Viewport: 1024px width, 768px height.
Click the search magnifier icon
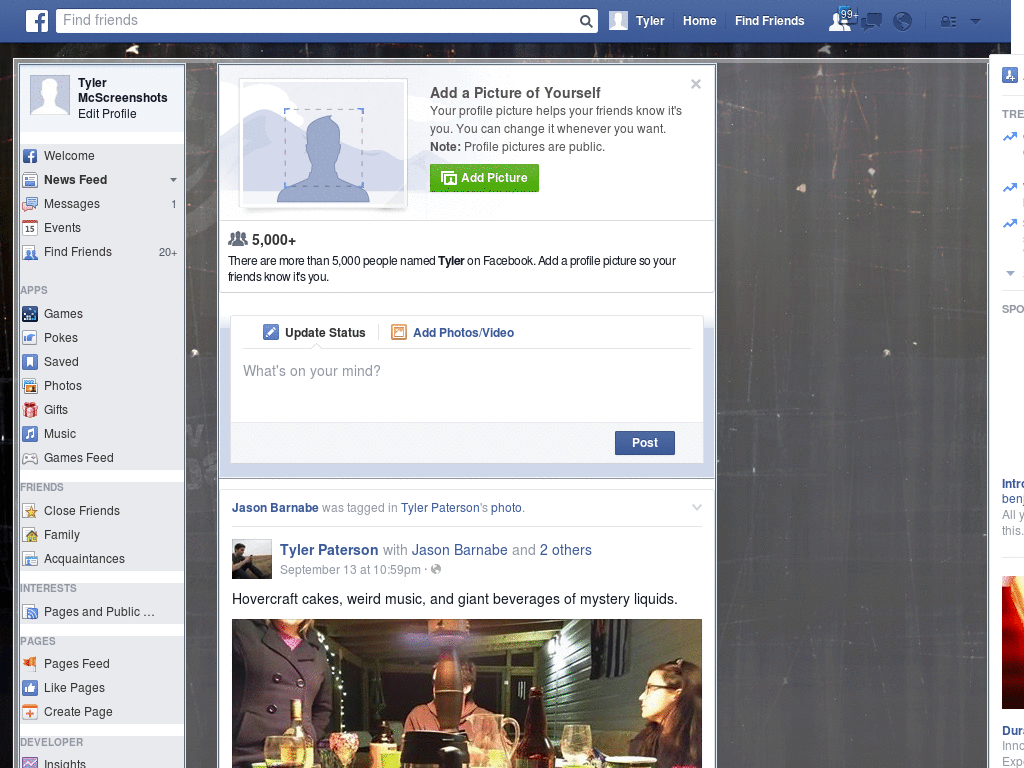click(x=586, y=21)
